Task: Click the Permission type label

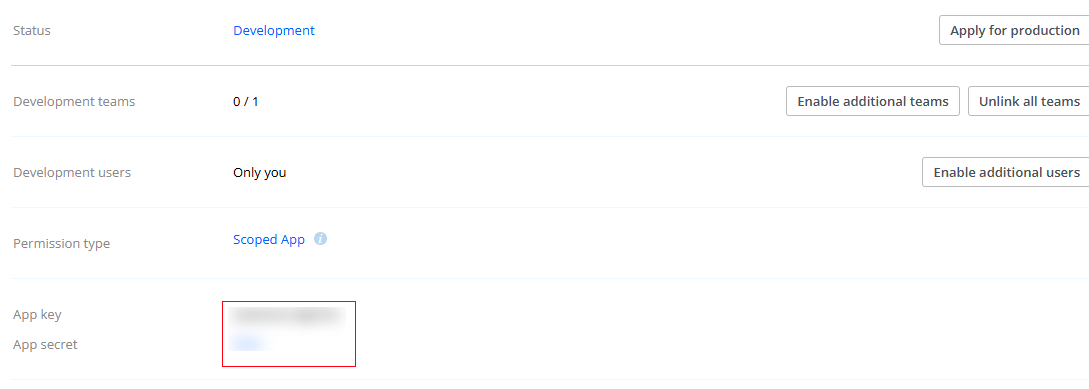Action: click(62, 244)
